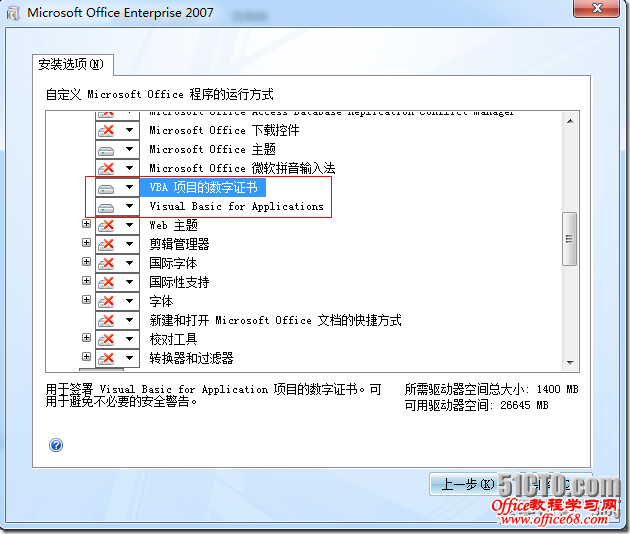Click install-state icon for 微软拼音输入法
The image size is (630, 534).
(x=106, y=168)
